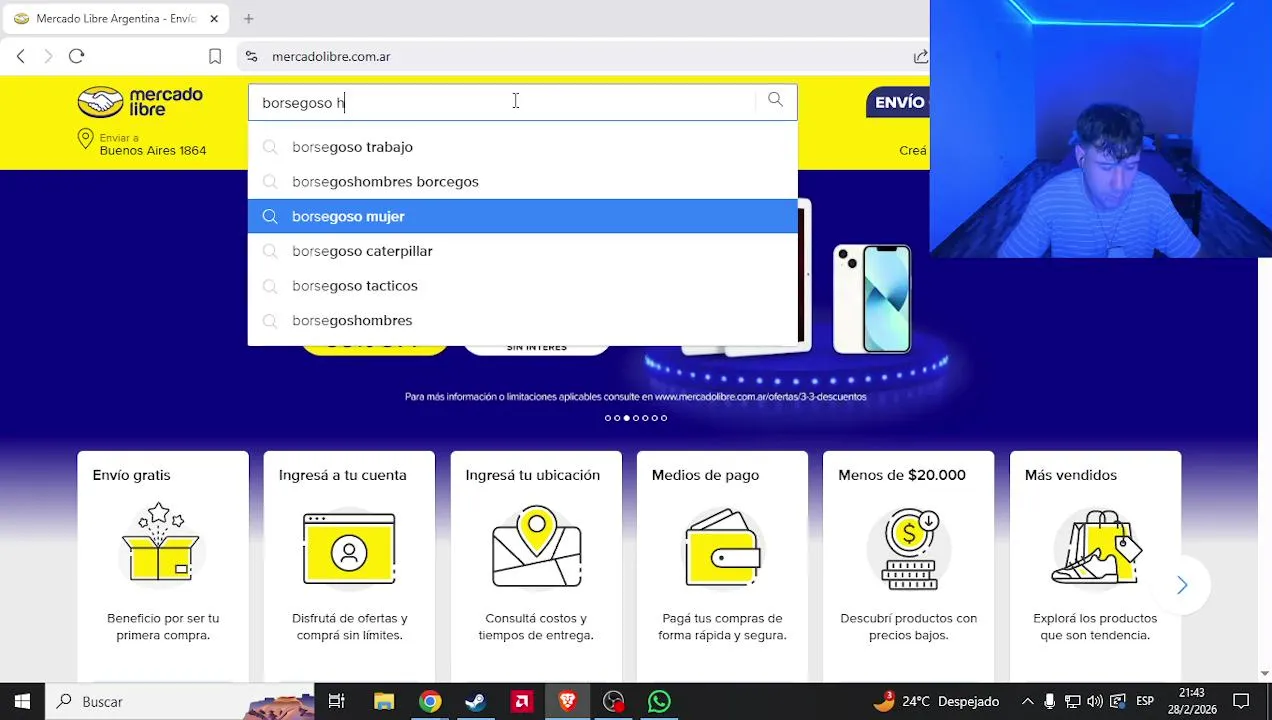The width and height of the screenshot is (1272, 720).
Task: Click the last carousel pagination dot
Action: click(x=664, y=418)
